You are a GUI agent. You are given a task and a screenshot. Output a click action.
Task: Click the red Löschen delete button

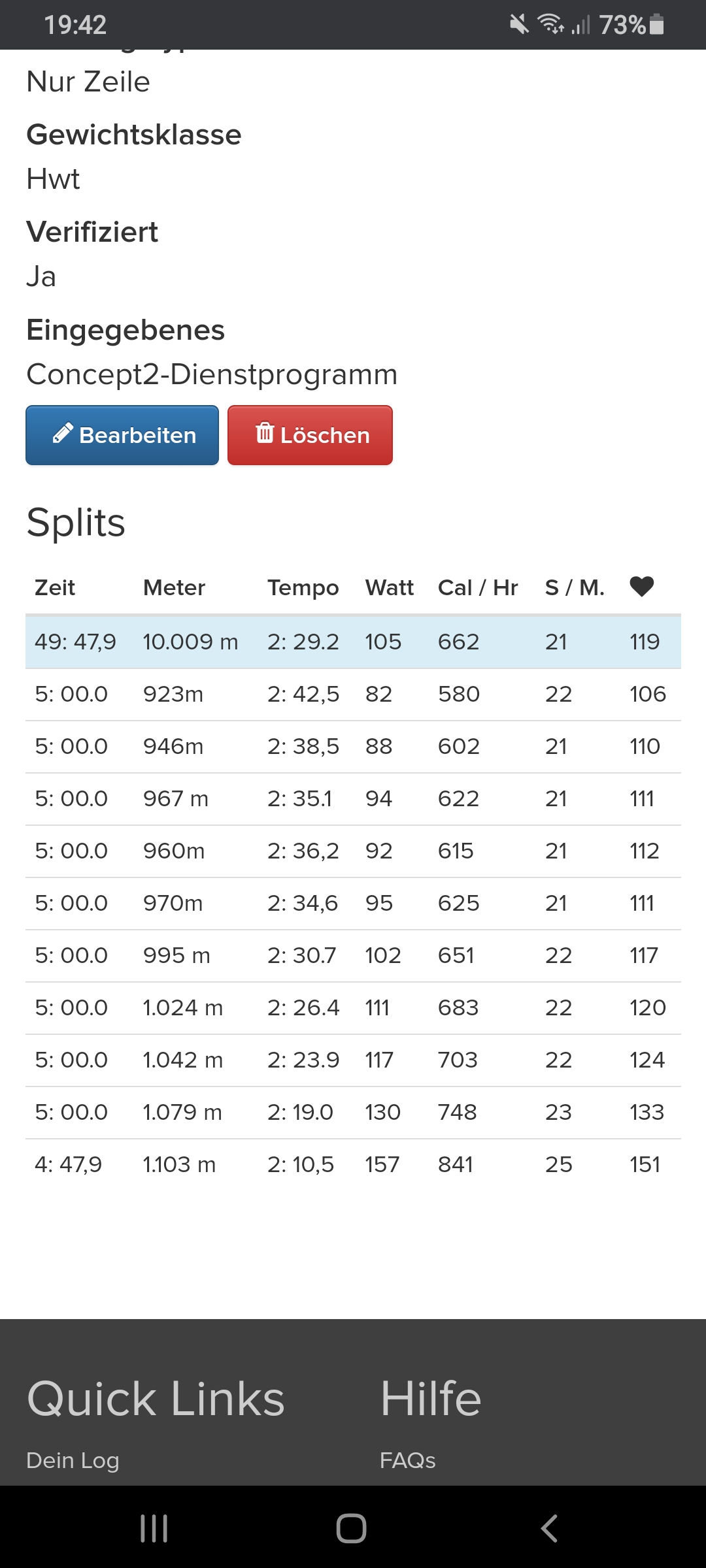coord(310,435)
